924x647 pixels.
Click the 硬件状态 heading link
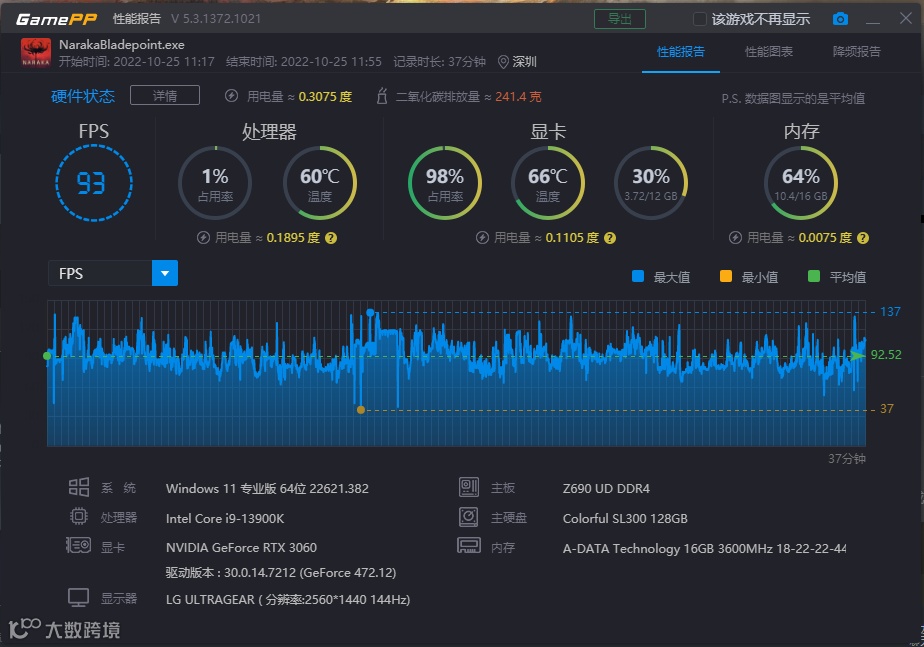(x=82, y=96)
